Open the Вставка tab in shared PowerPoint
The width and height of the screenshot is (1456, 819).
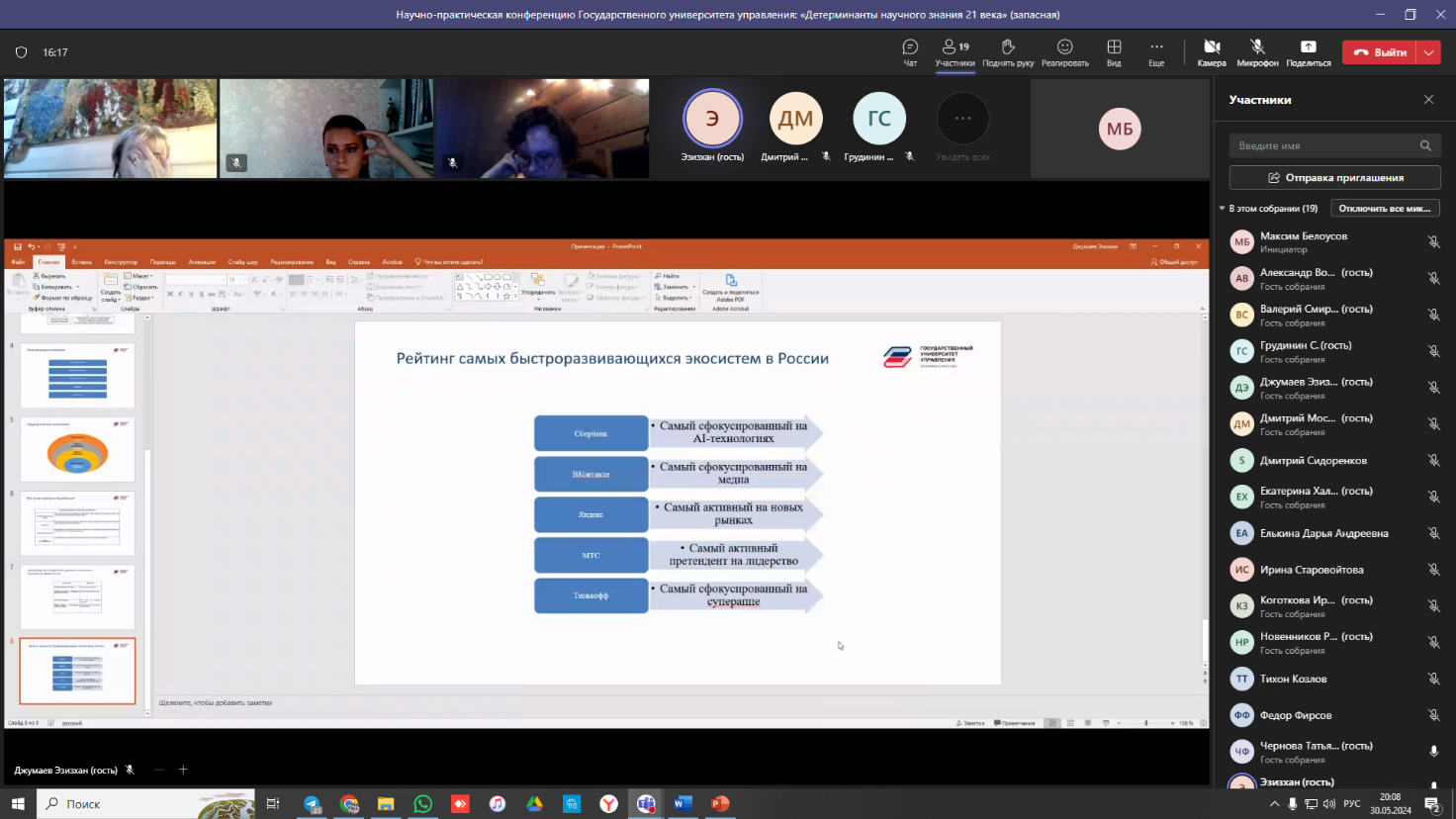[x=81, y=262]
